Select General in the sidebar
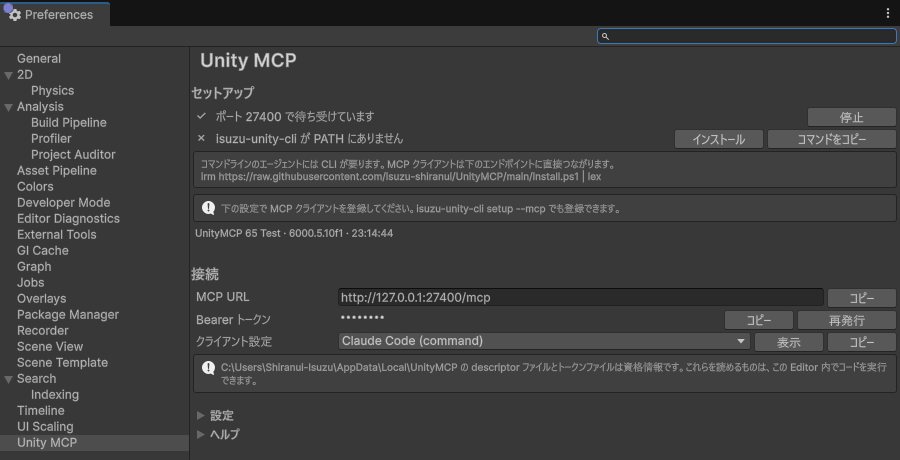Screen dimensions: 900x460 coord(38,59)
